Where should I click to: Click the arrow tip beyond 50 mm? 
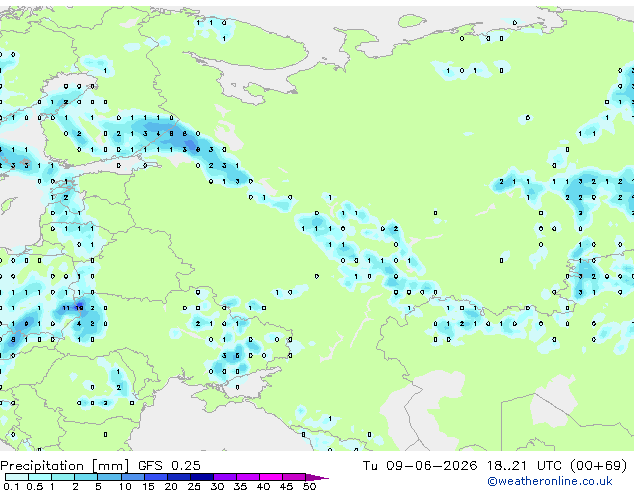[317, 477]
